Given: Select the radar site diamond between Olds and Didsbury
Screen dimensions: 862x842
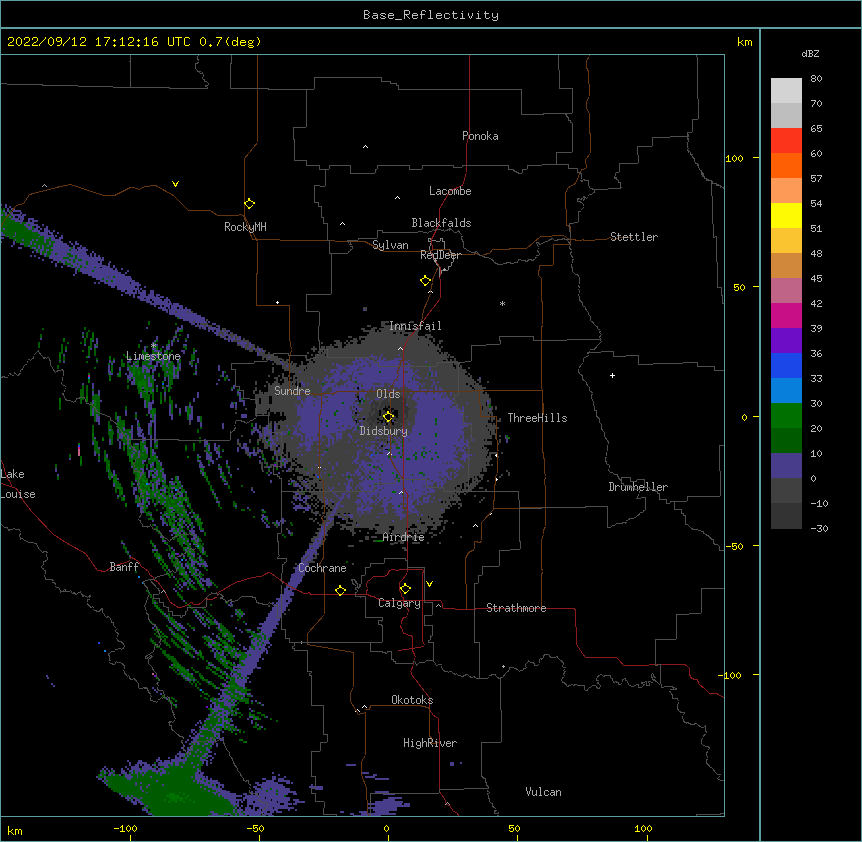Looking at the screenshot, I should pyautogui.click(x=388, y=417).
